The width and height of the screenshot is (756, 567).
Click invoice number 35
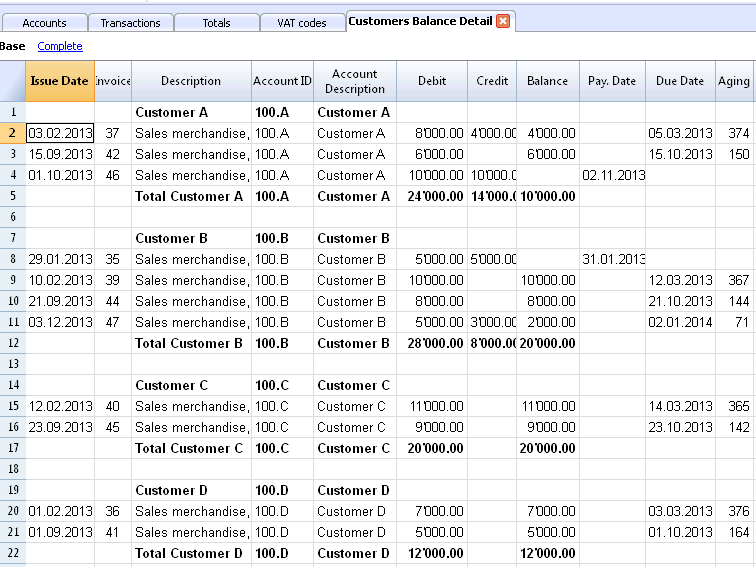[x=113, y=259]
